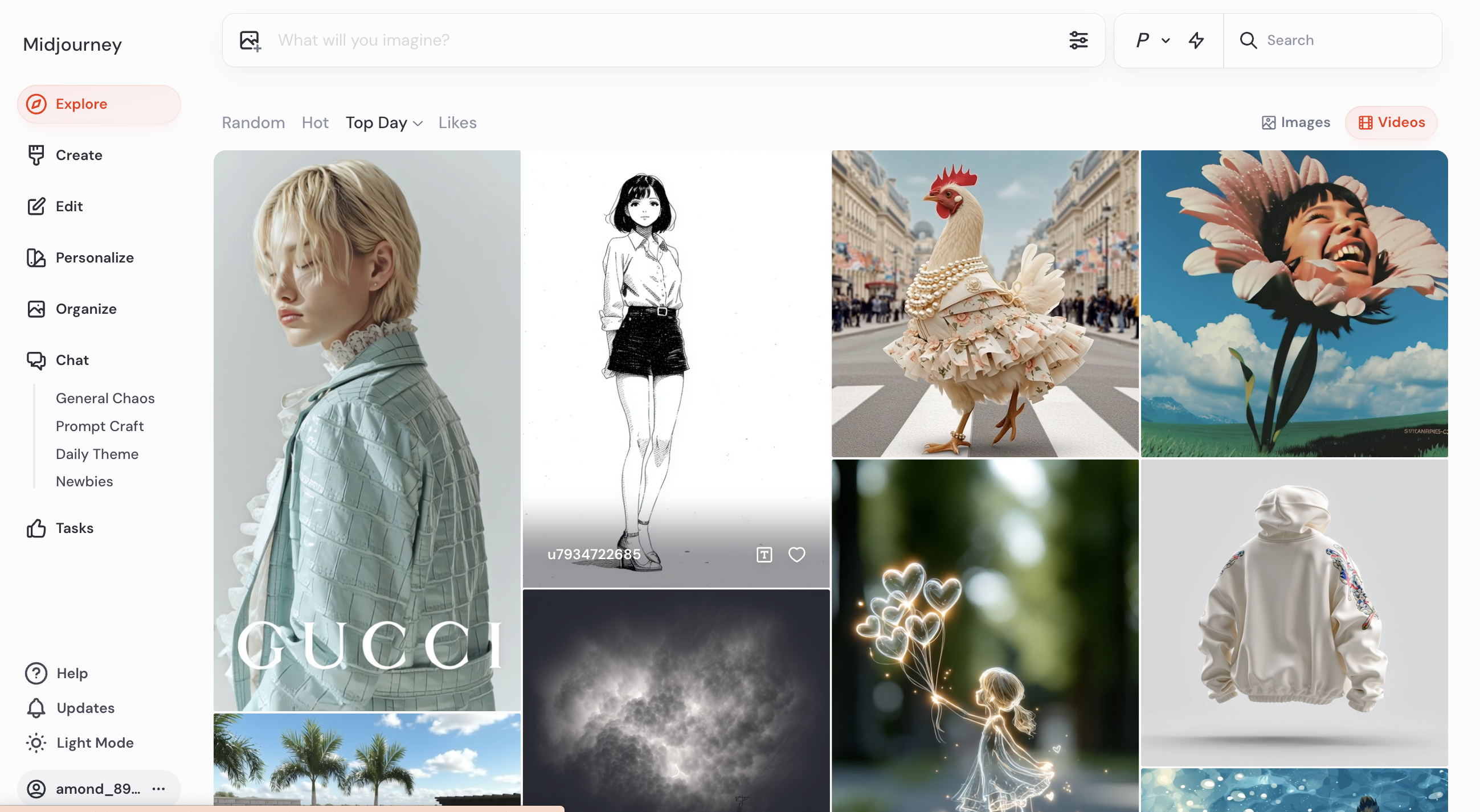Open the Create page from sidebar
Screen dimensions: 1480x812
[x=79, y=155]
